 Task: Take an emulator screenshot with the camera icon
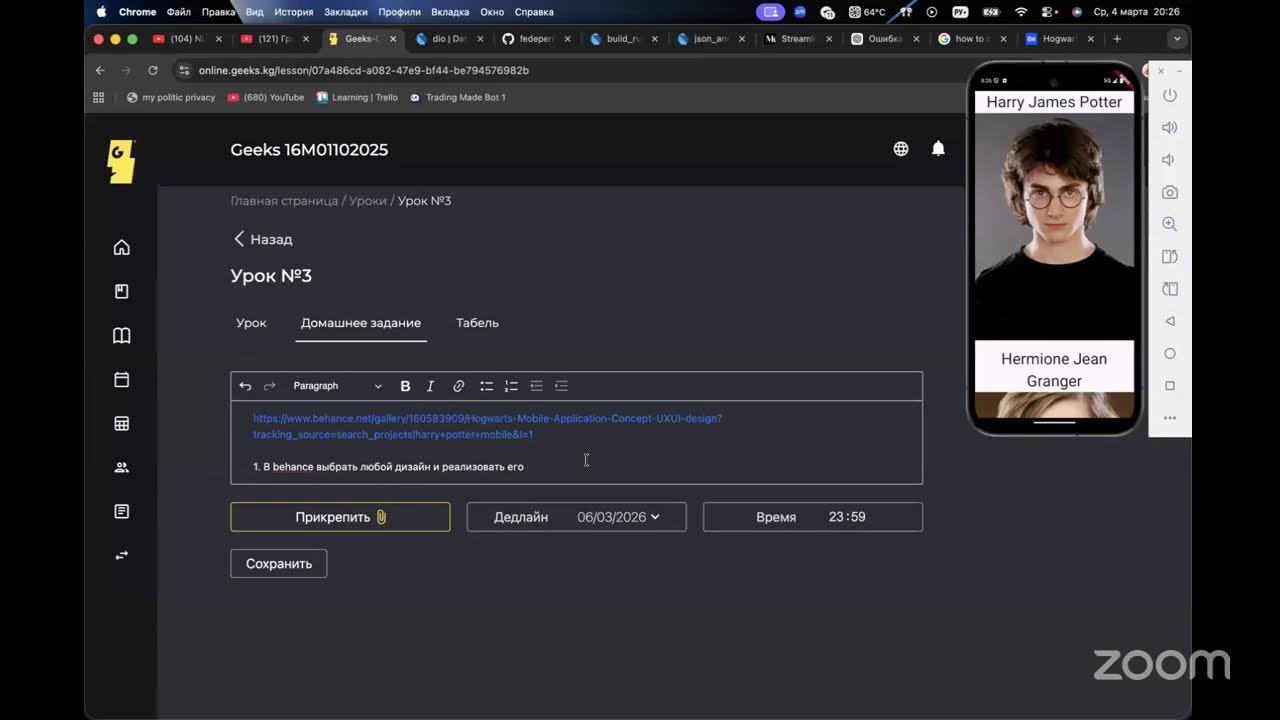coord(1169,192)
